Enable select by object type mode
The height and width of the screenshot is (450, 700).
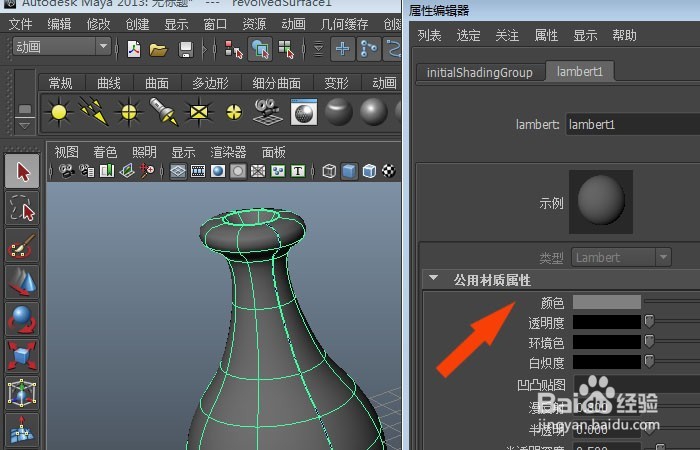pos(260,49)
